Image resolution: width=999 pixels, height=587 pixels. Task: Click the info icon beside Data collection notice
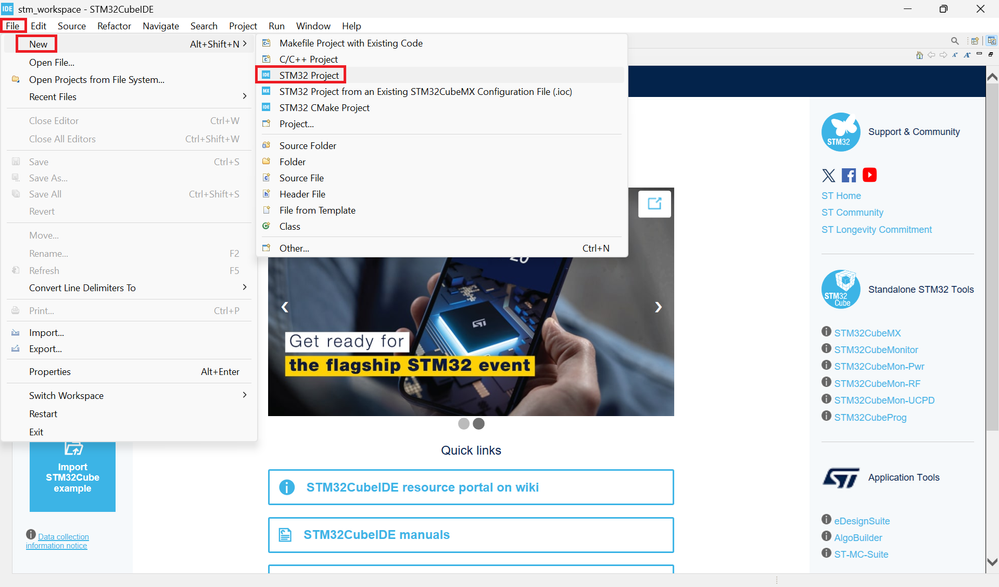pyautogui.click(x=31, y=535)
